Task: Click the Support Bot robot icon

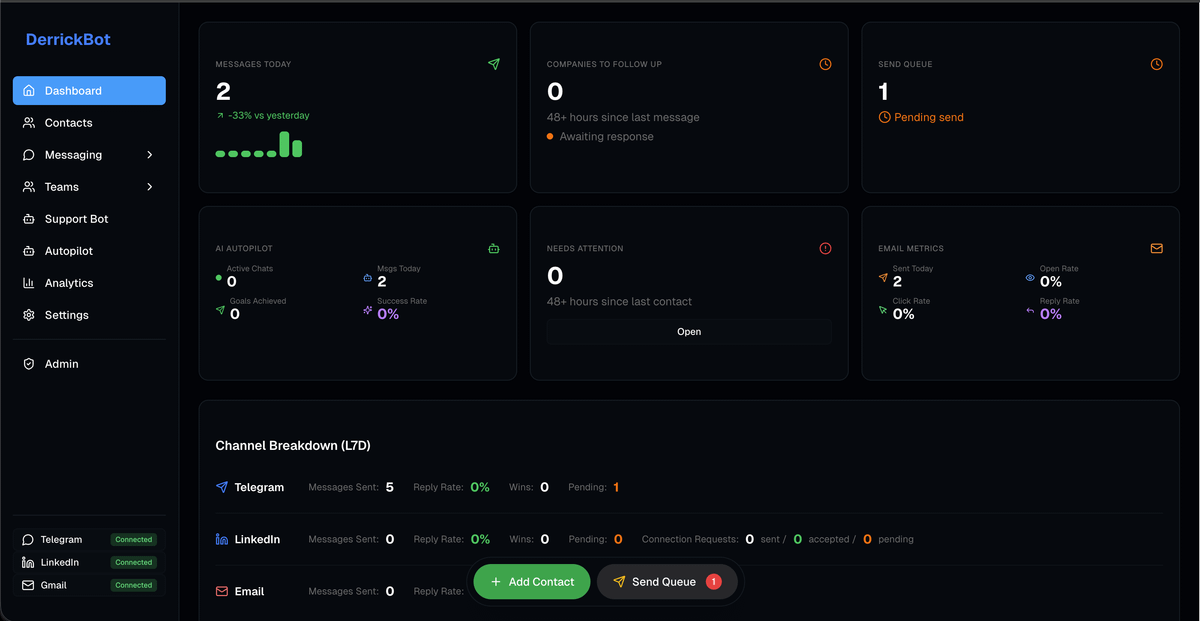Action: pyautogui.click(x=29, y=219)
